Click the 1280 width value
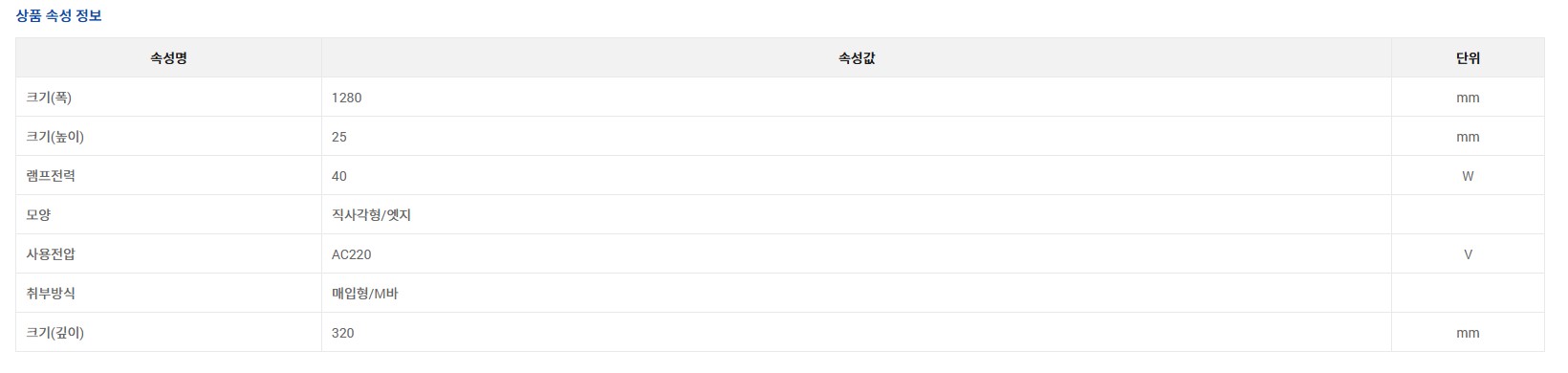1568x373 pixels. tap(347, 98)
